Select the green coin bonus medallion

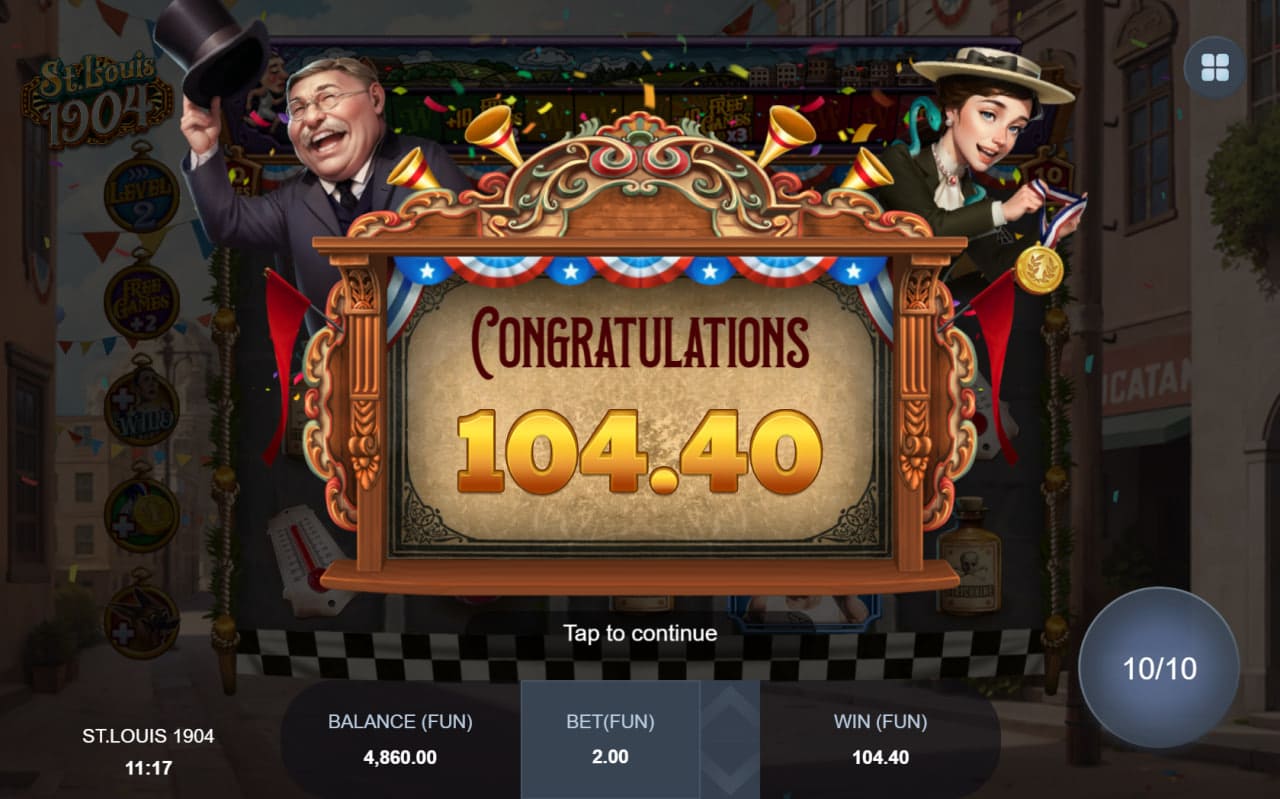(141, 511)
